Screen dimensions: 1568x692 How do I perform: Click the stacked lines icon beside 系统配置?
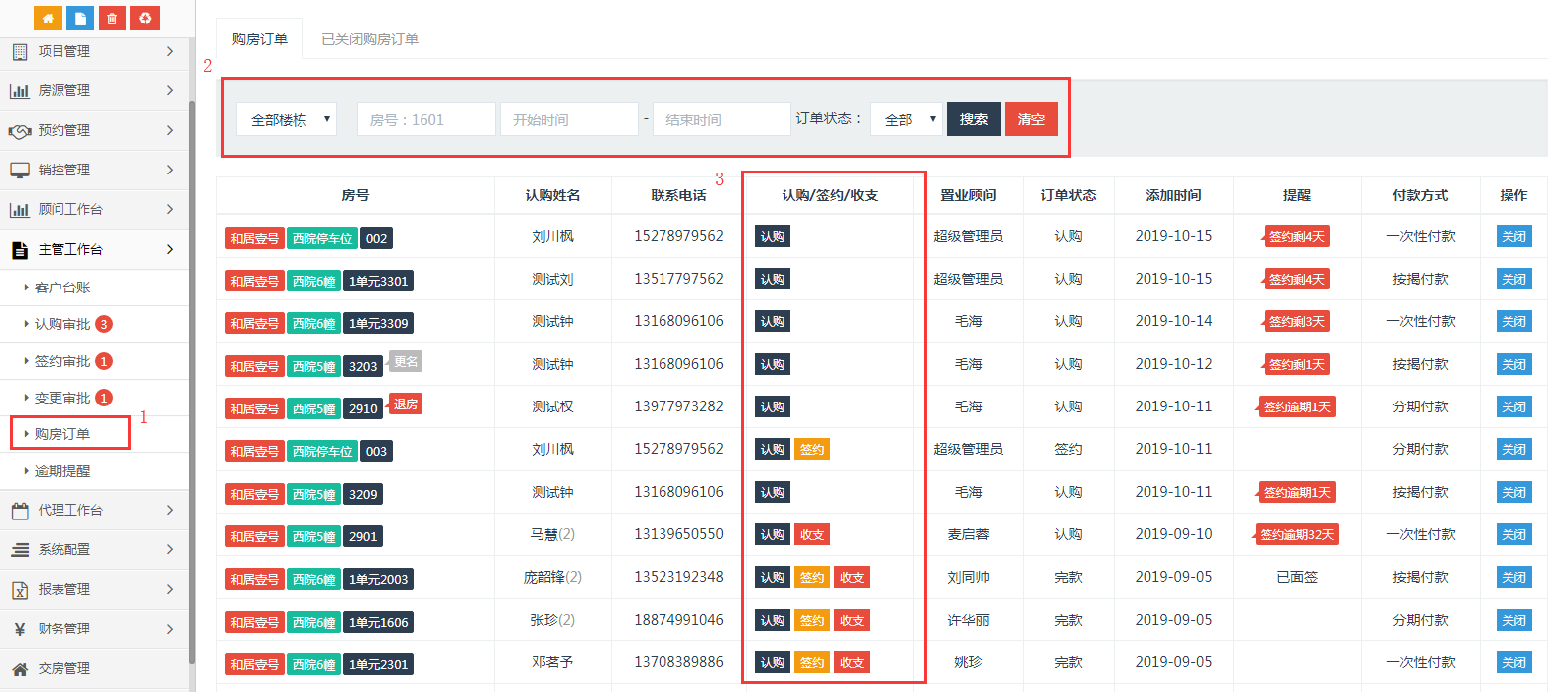[x=20, y=550]
